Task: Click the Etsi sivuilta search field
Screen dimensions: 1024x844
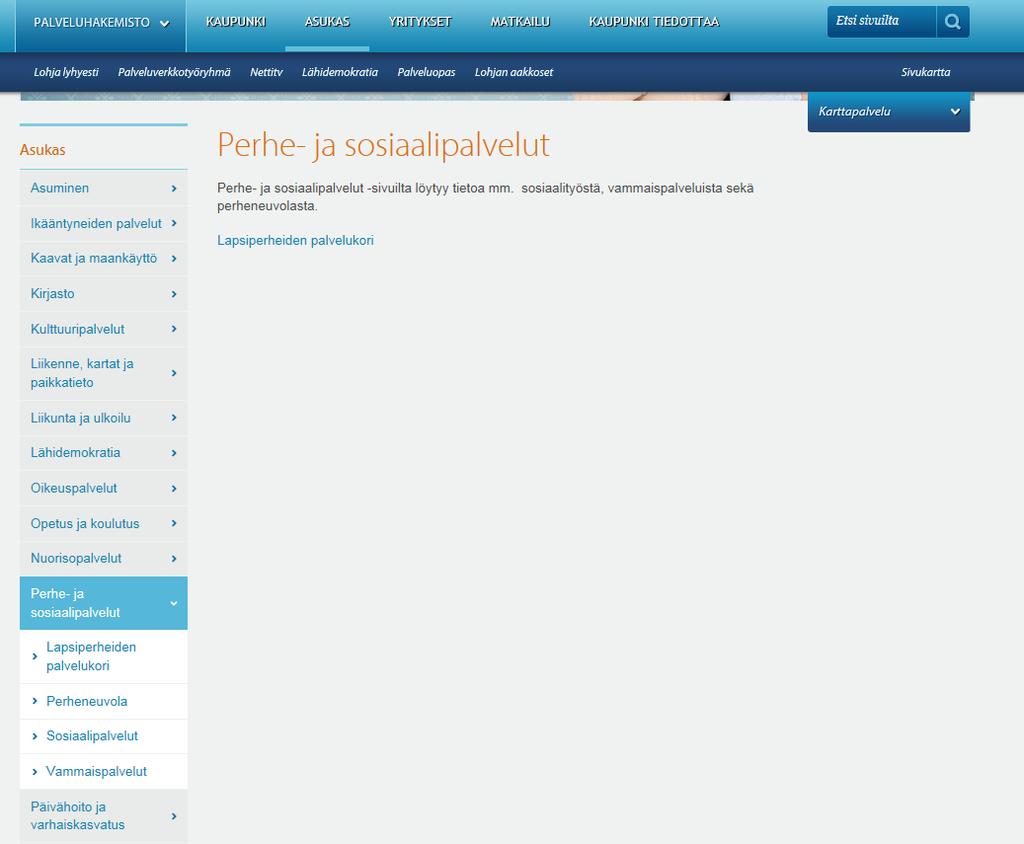Action: pos(882,22)
